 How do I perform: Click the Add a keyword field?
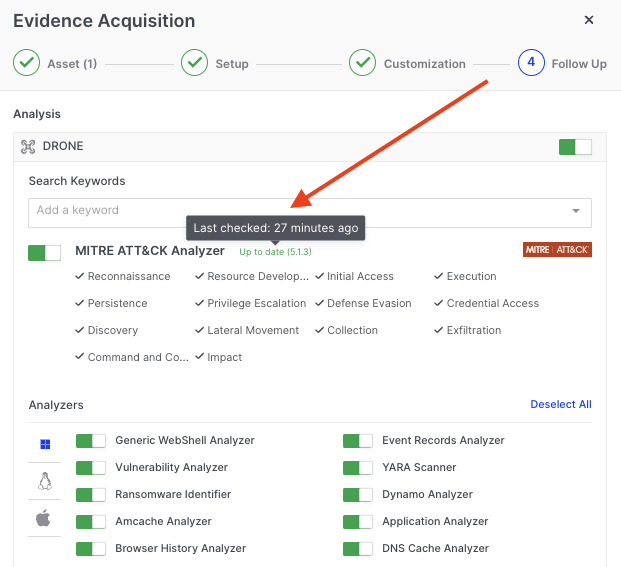290,211
